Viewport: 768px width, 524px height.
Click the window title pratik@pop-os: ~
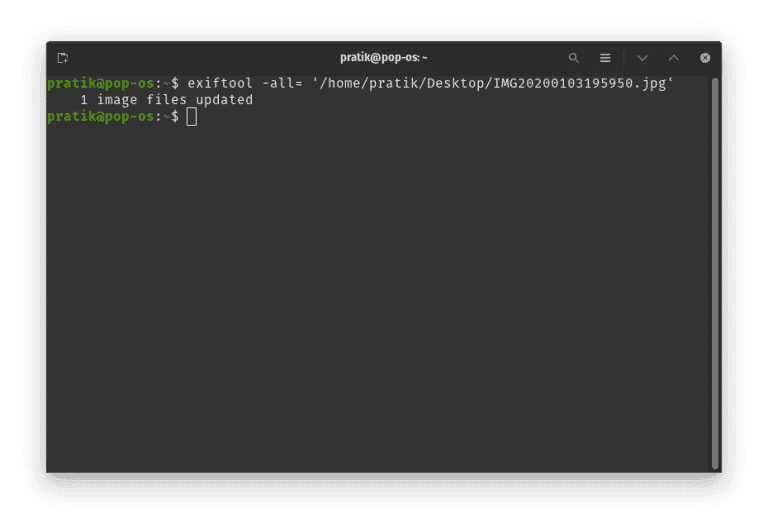pyautogui.click(x=384, y=58)
